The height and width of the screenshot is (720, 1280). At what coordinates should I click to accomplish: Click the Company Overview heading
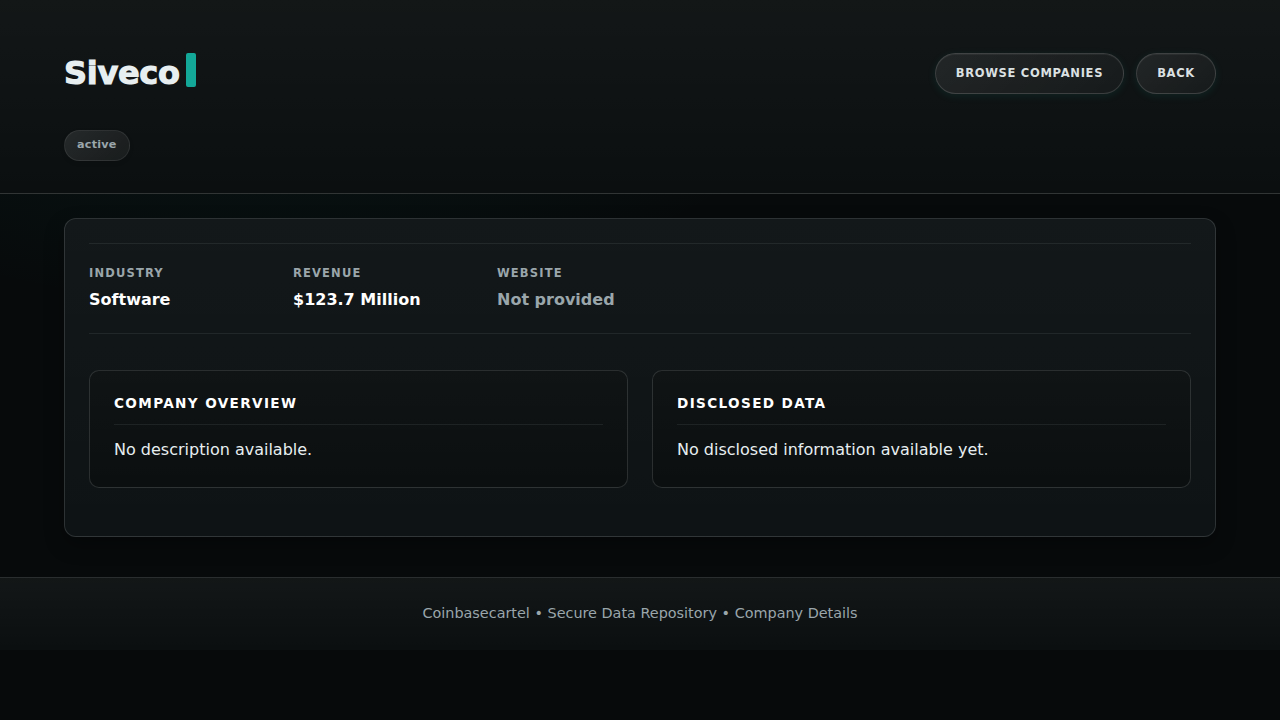coord(205,403)
